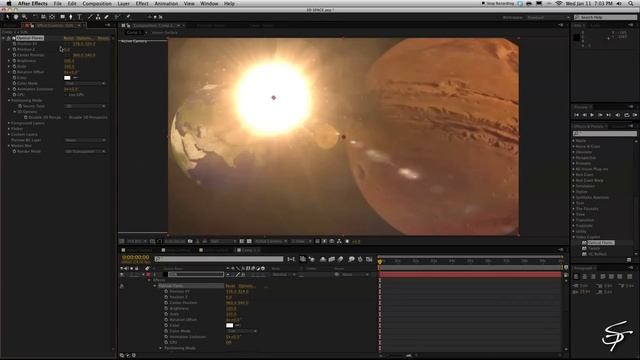This screenshot has height=360, width=640.
Task: Open Color Mode dropdown in Effect Controls
Action: pos(85,83)
